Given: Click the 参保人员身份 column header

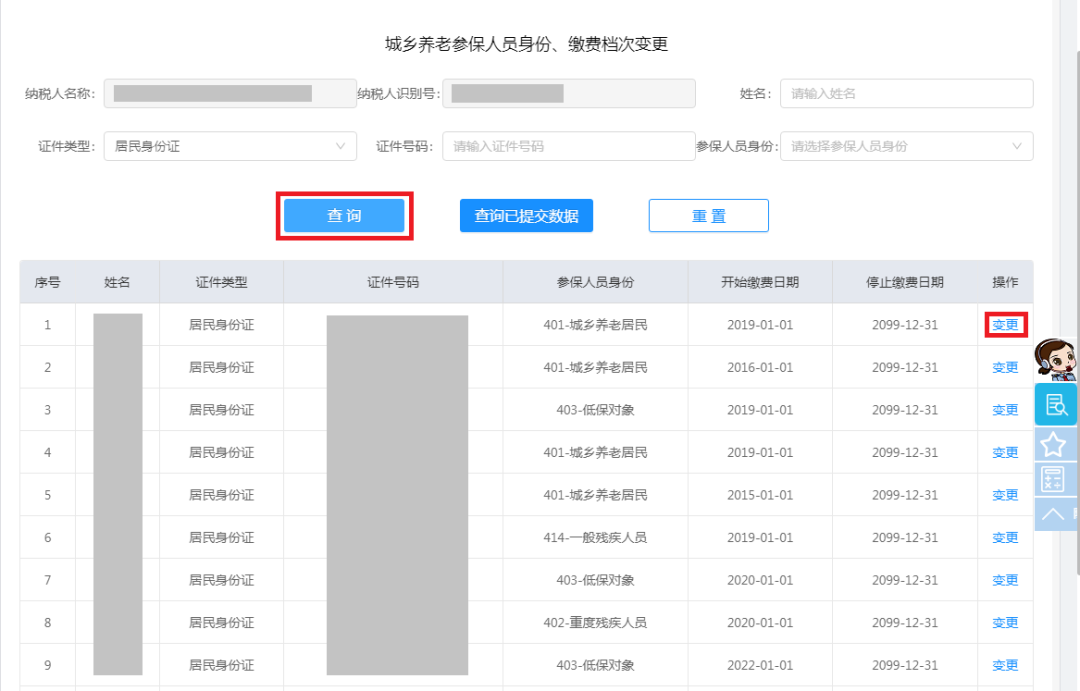Looking at the screenshot, I should [595, 282].
